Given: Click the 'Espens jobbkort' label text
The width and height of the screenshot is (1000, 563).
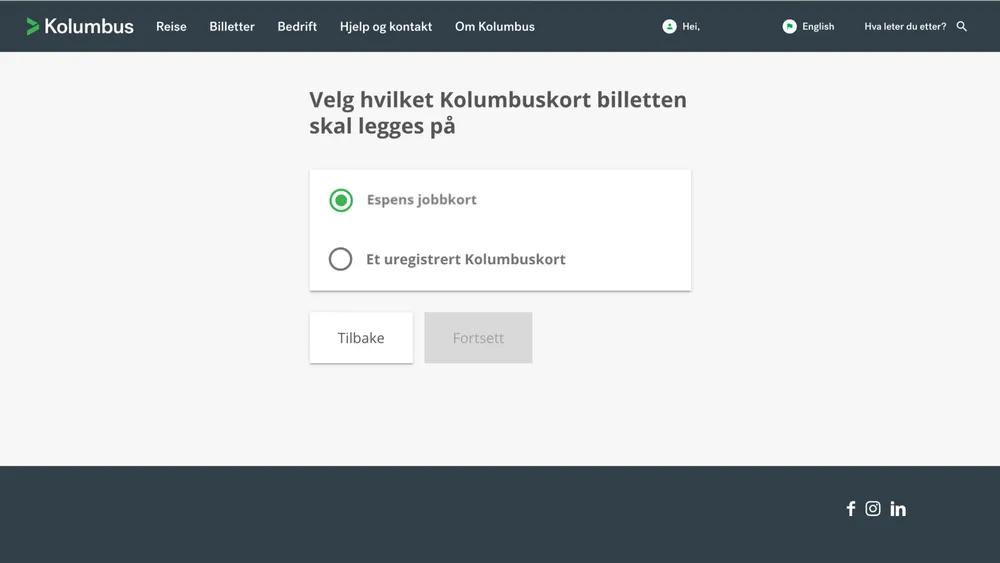Looking at the screenshot, I should pos(421,200).
